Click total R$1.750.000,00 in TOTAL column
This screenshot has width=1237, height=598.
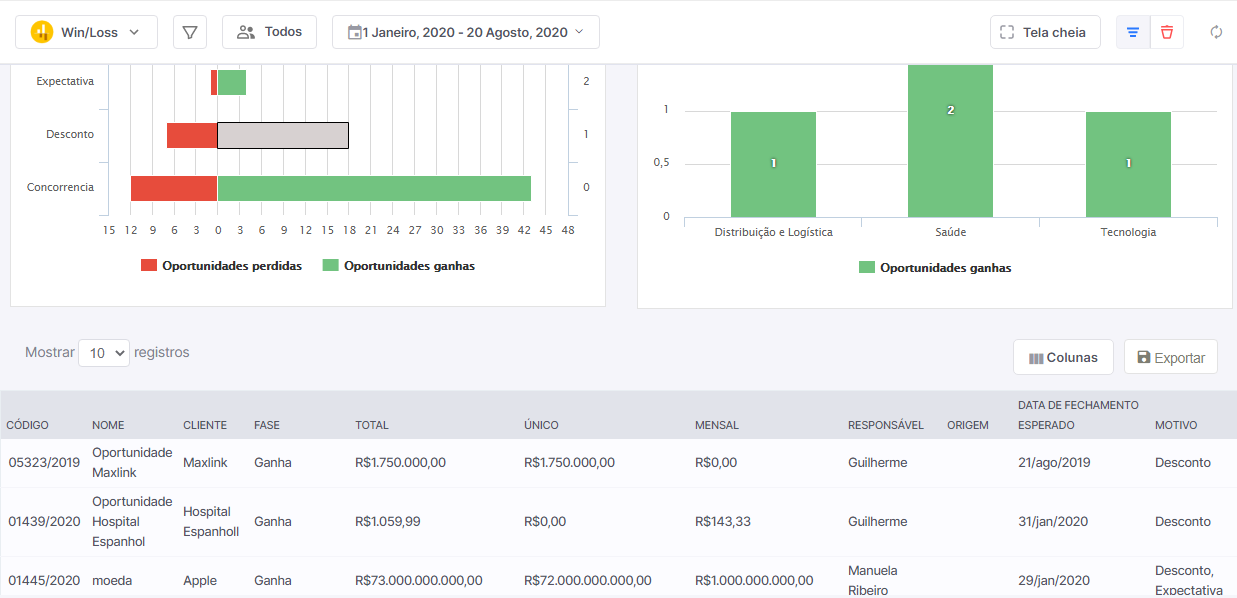click(x=400, y=463)
